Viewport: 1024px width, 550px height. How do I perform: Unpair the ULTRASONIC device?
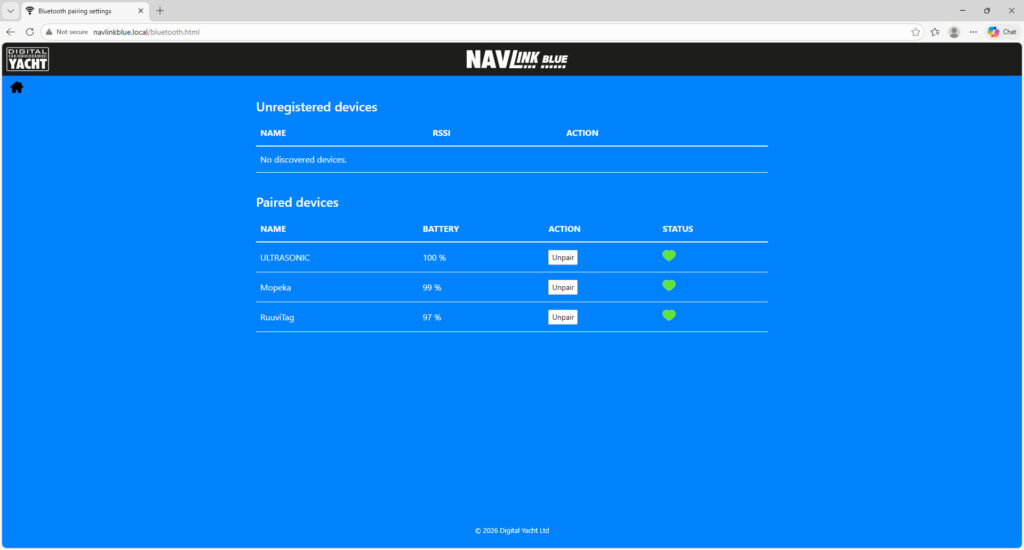(563, 257)
